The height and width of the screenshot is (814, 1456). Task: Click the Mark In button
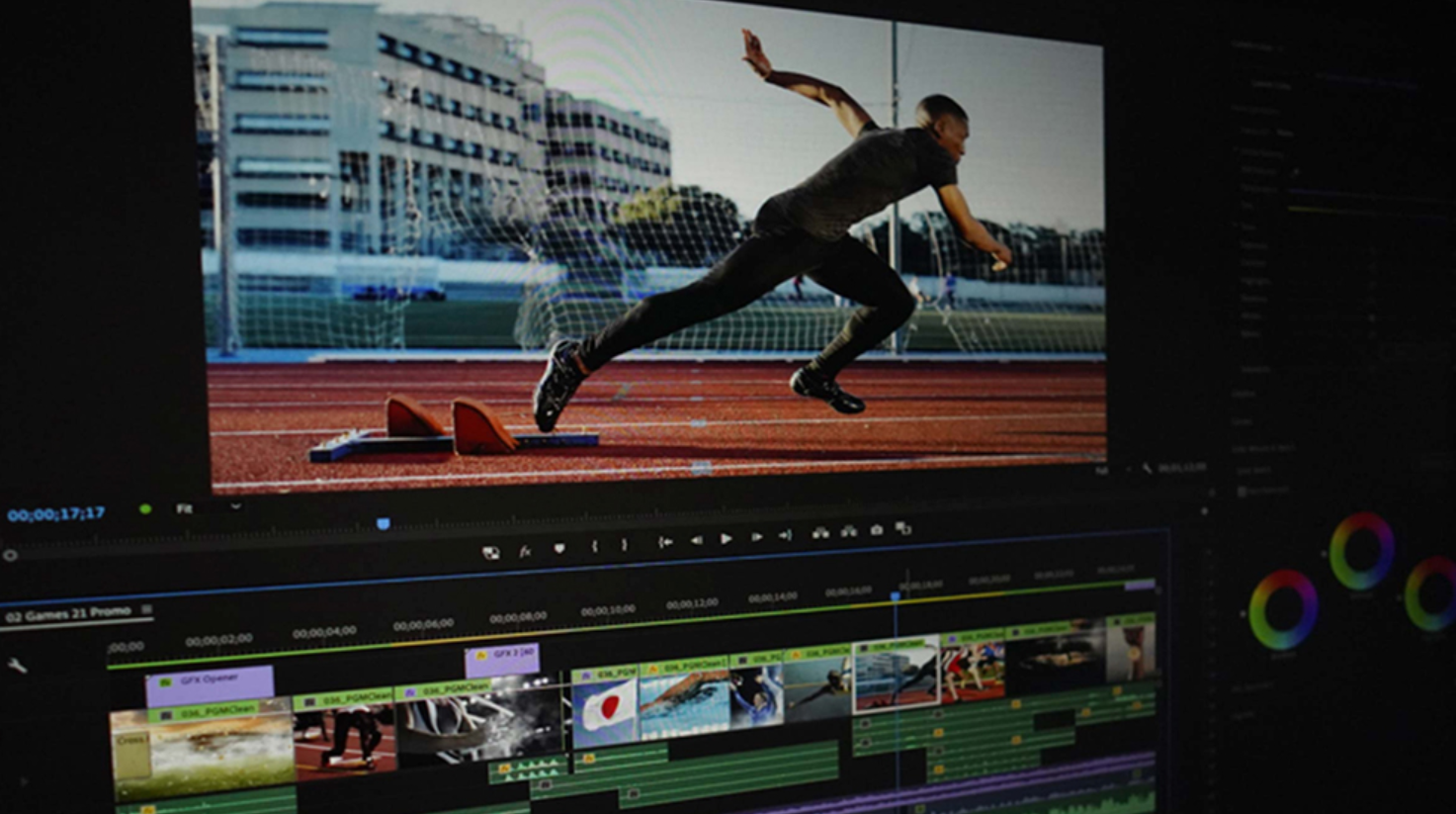click(x=595, y=547)
